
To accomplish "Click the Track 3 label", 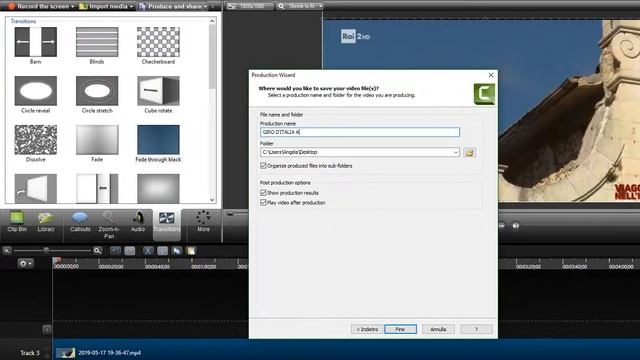I will (x=30, y=353).
